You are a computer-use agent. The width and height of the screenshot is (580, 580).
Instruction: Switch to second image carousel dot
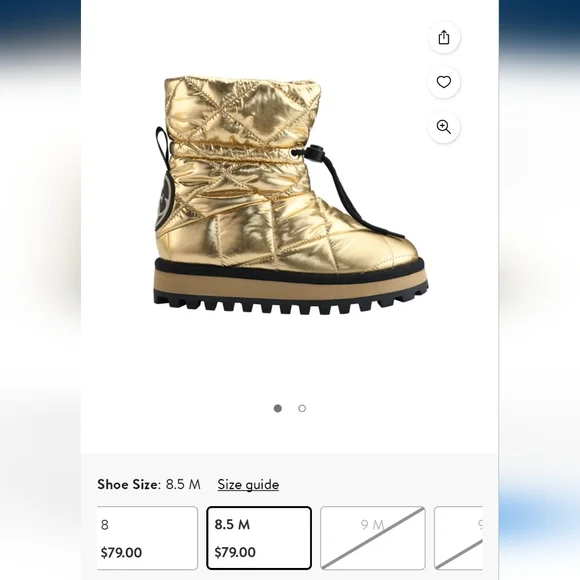pyautogui.click(x=302, y=408)
